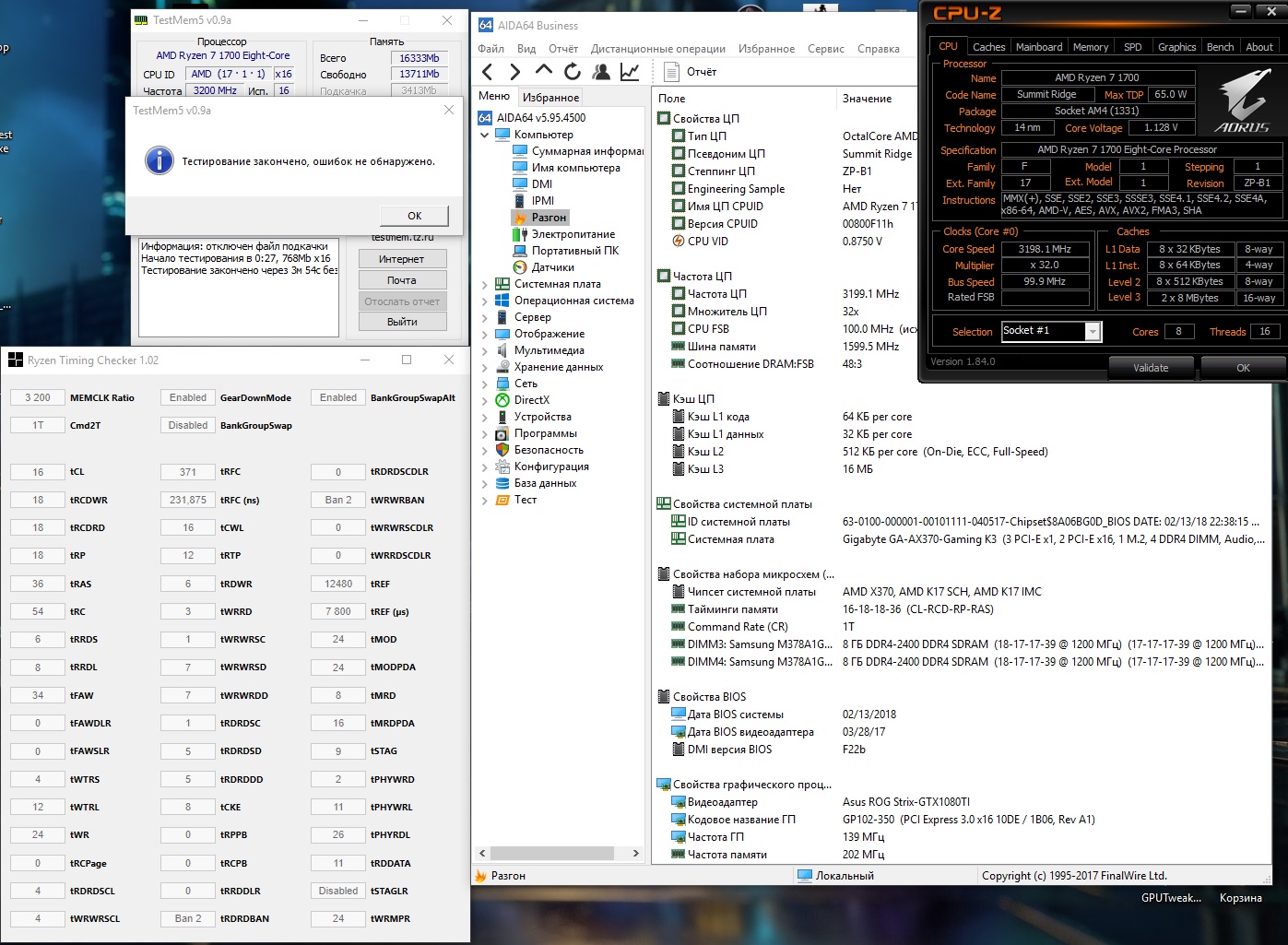
Task: Confirm the TestMem5 finished dialog with OK
Action: [x=415, y=216]
